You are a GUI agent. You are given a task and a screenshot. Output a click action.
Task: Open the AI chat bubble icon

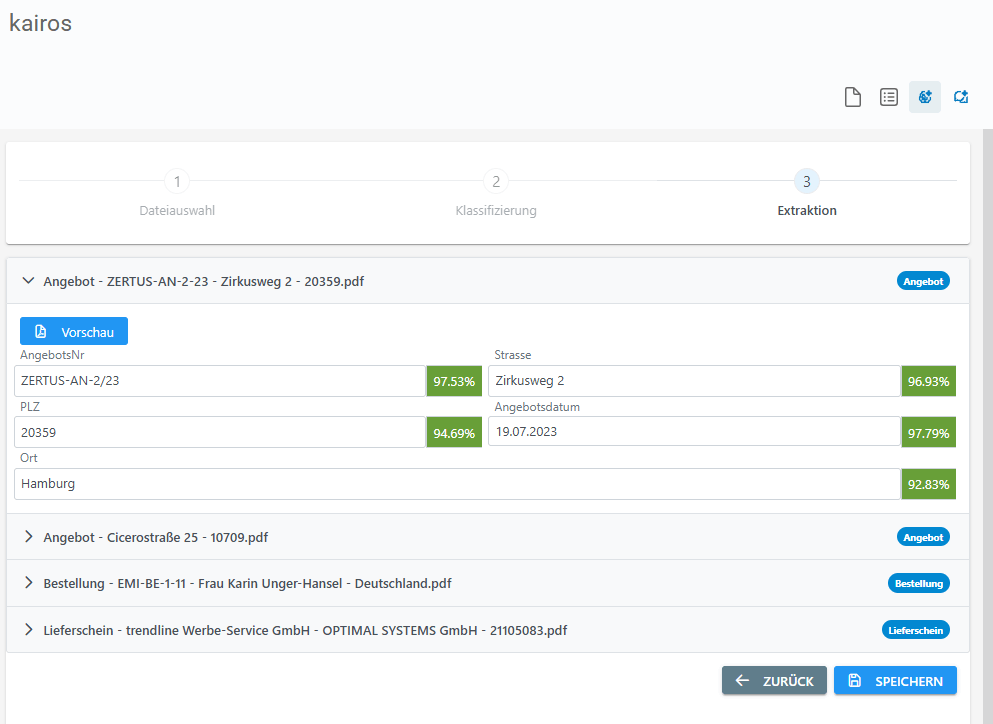pos(961,97)
